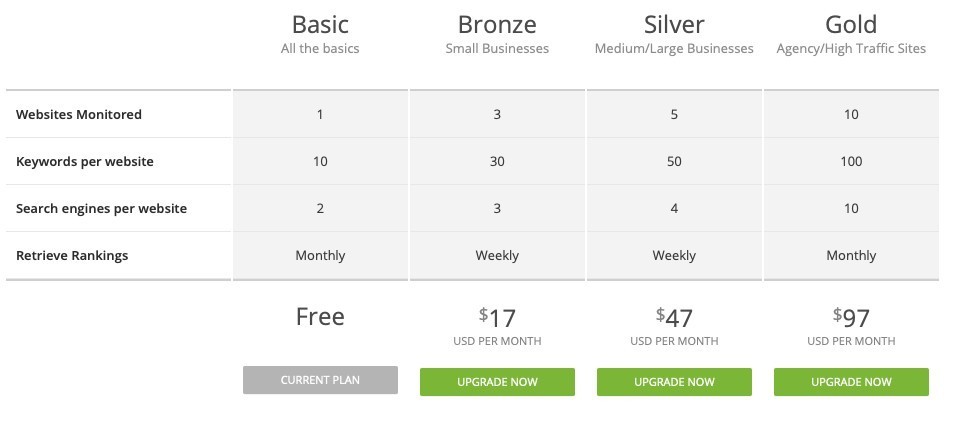The image size is (954, 429).
Task: Click the Free price text
Action: [x=320, y=317]
